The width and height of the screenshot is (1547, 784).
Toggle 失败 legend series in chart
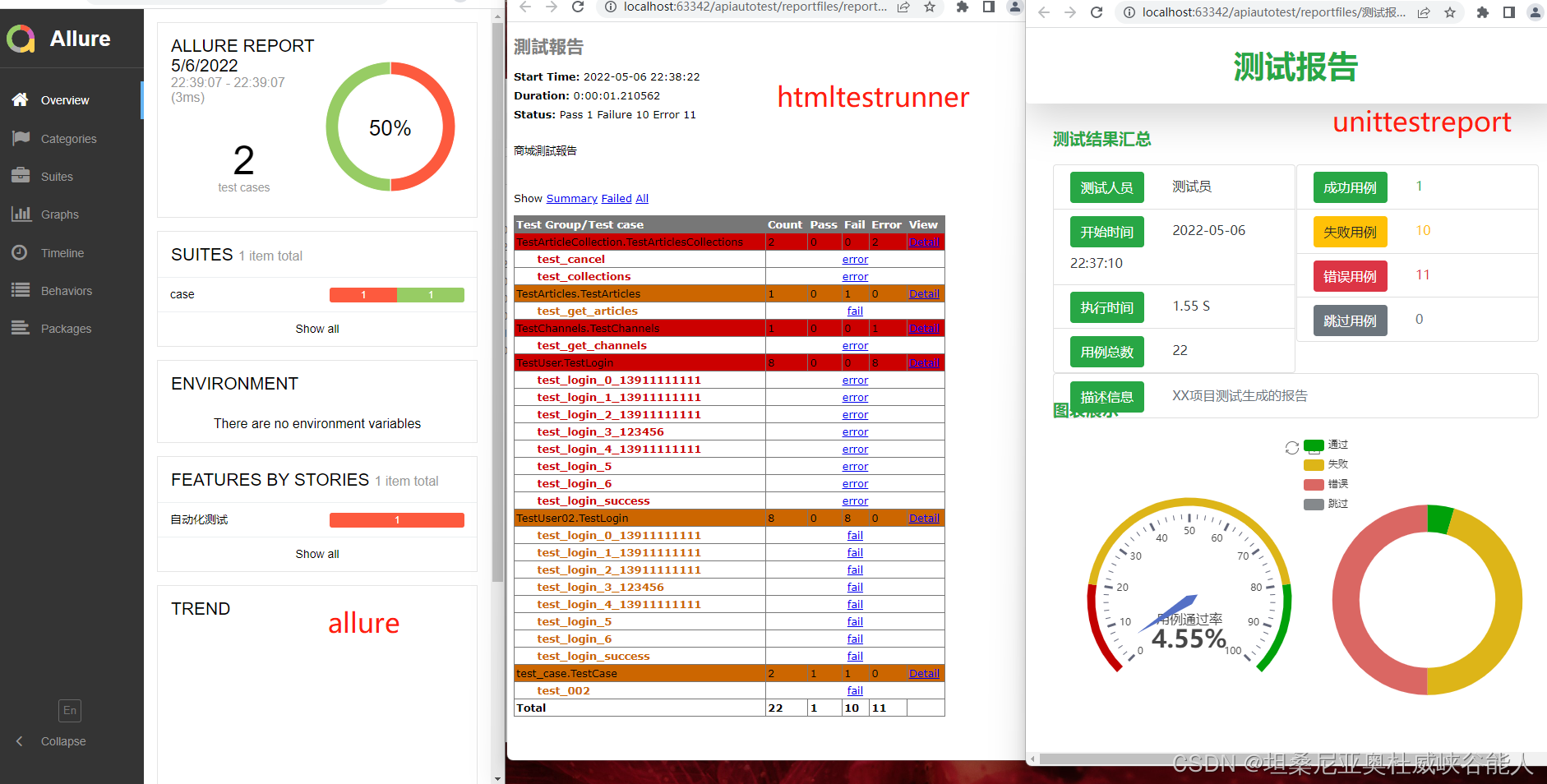pos(1325,464)
